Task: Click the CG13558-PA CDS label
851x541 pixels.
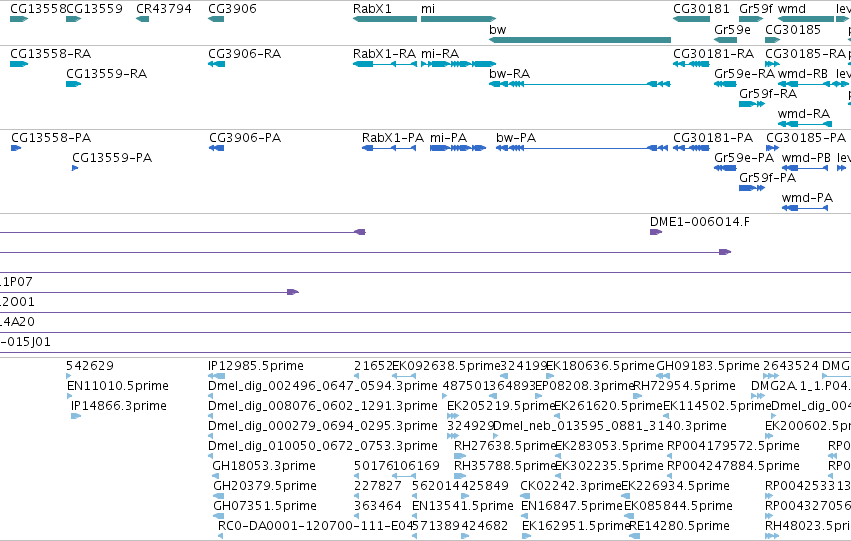Action: coord(51,138)
